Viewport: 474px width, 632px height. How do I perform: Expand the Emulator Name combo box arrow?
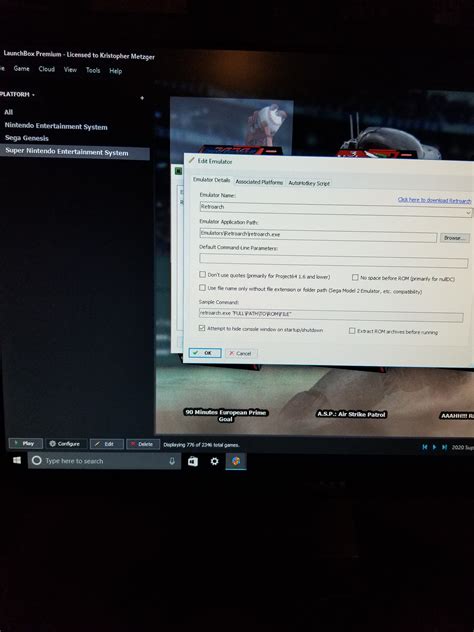[x=468, y=212]
